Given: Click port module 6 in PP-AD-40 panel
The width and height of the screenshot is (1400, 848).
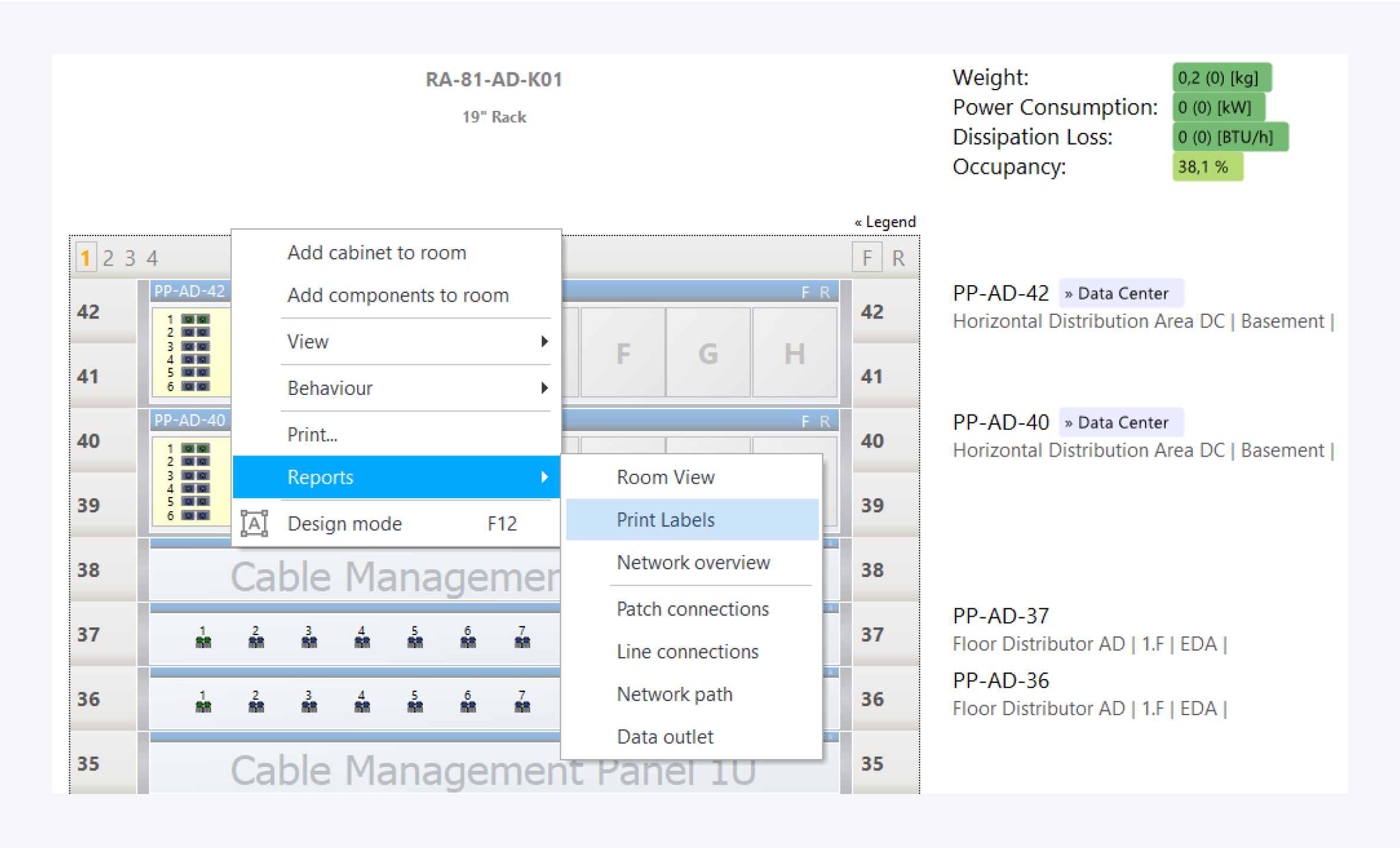Looking at the screenshot, I should pyautogui.click(x=195, y=515).
